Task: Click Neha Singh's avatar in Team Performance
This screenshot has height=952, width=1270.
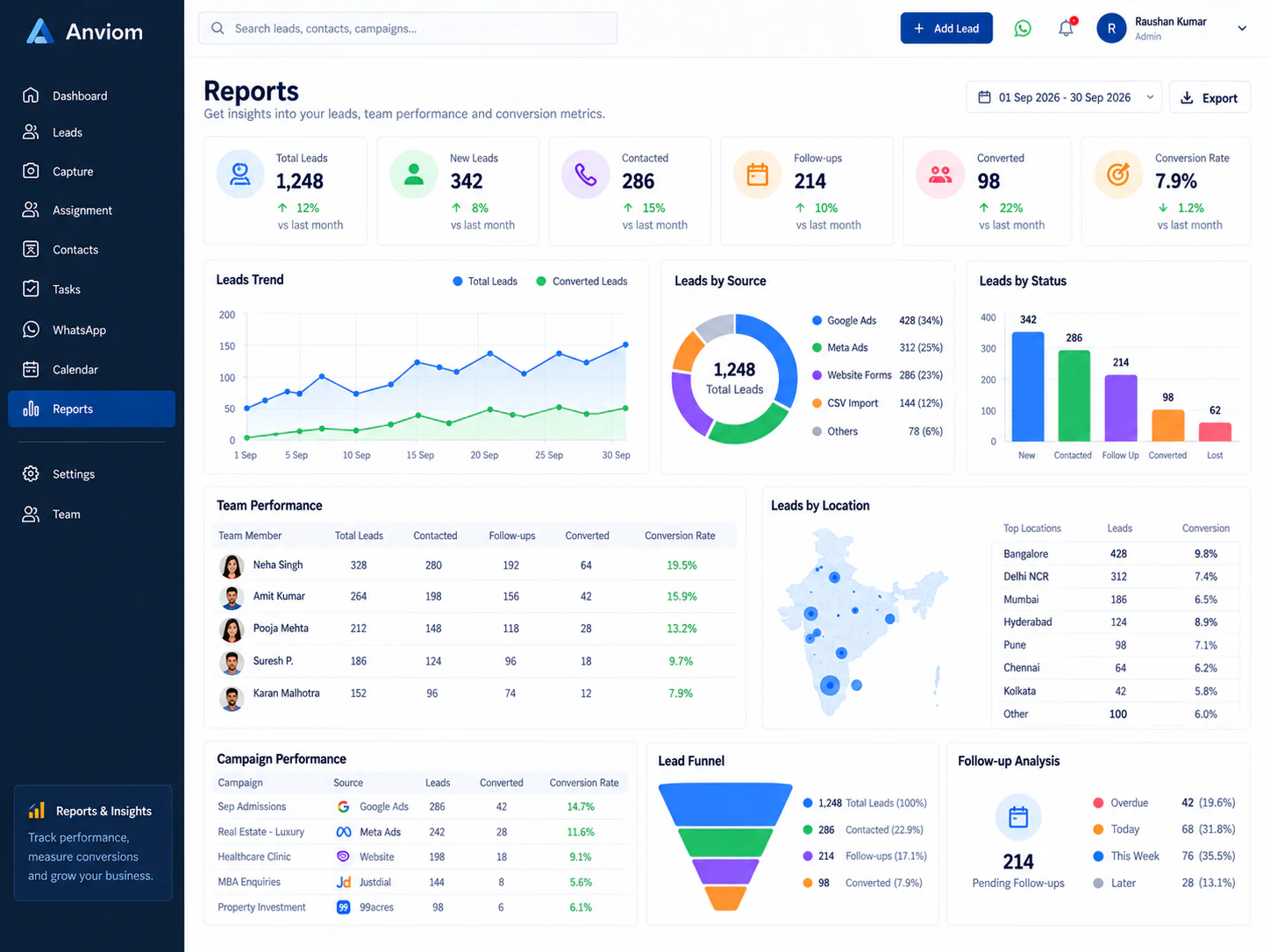Action: point(232,566)
